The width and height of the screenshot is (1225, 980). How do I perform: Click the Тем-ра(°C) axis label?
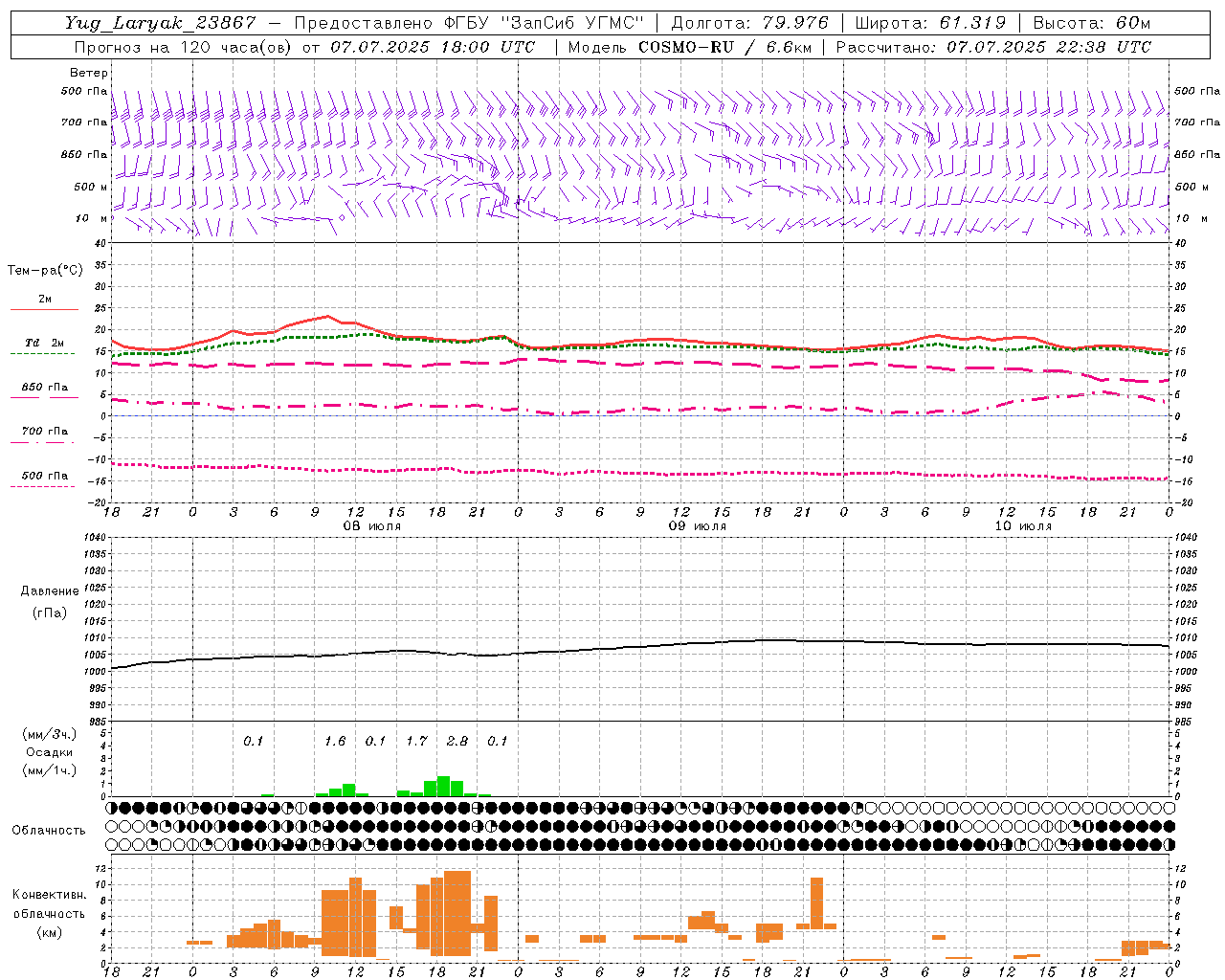click(x=45, y=271)
